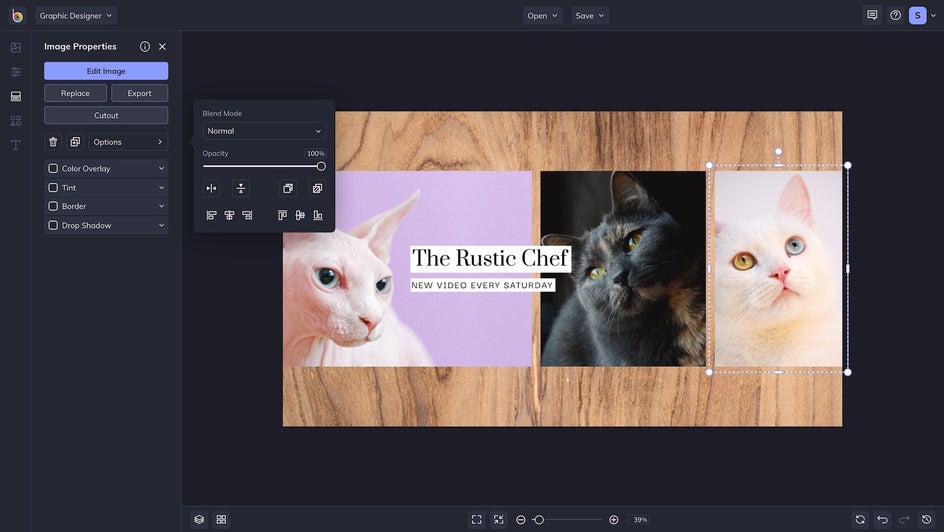
Task: Click the fit to screen icon
Action: pos(476,519)
